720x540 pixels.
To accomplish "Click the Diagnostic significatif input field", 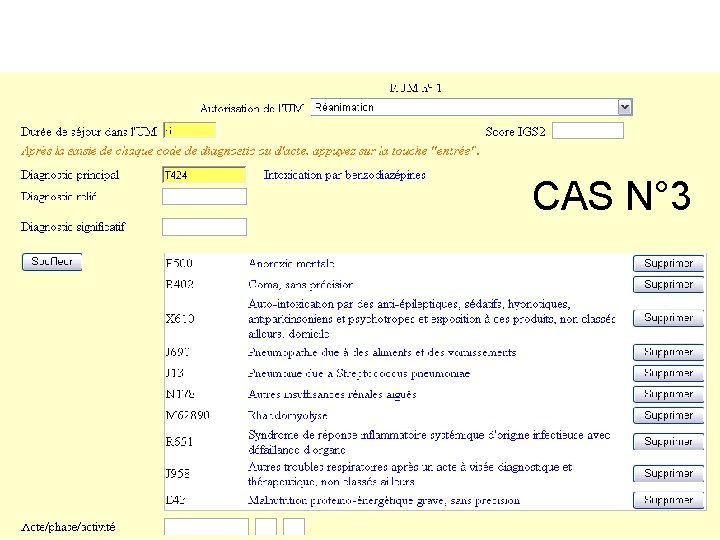I will pos(204,227).
